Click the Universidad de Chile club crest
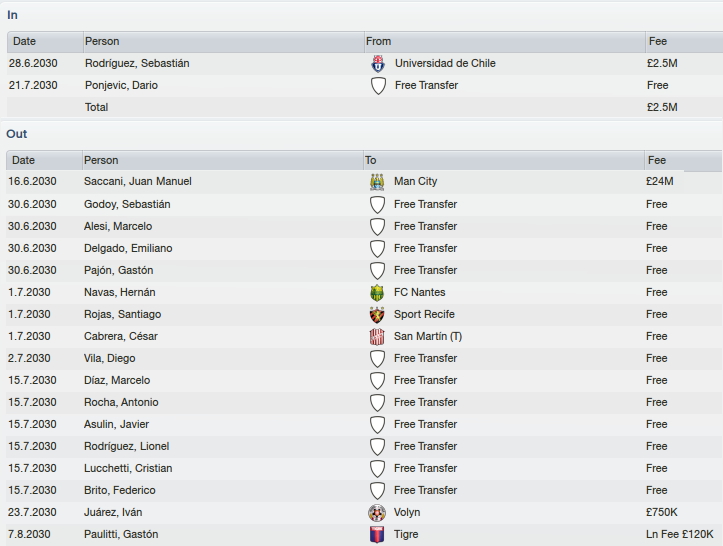Image resolution: width=723 pixels, height=546 pixels. pos(378,64)
